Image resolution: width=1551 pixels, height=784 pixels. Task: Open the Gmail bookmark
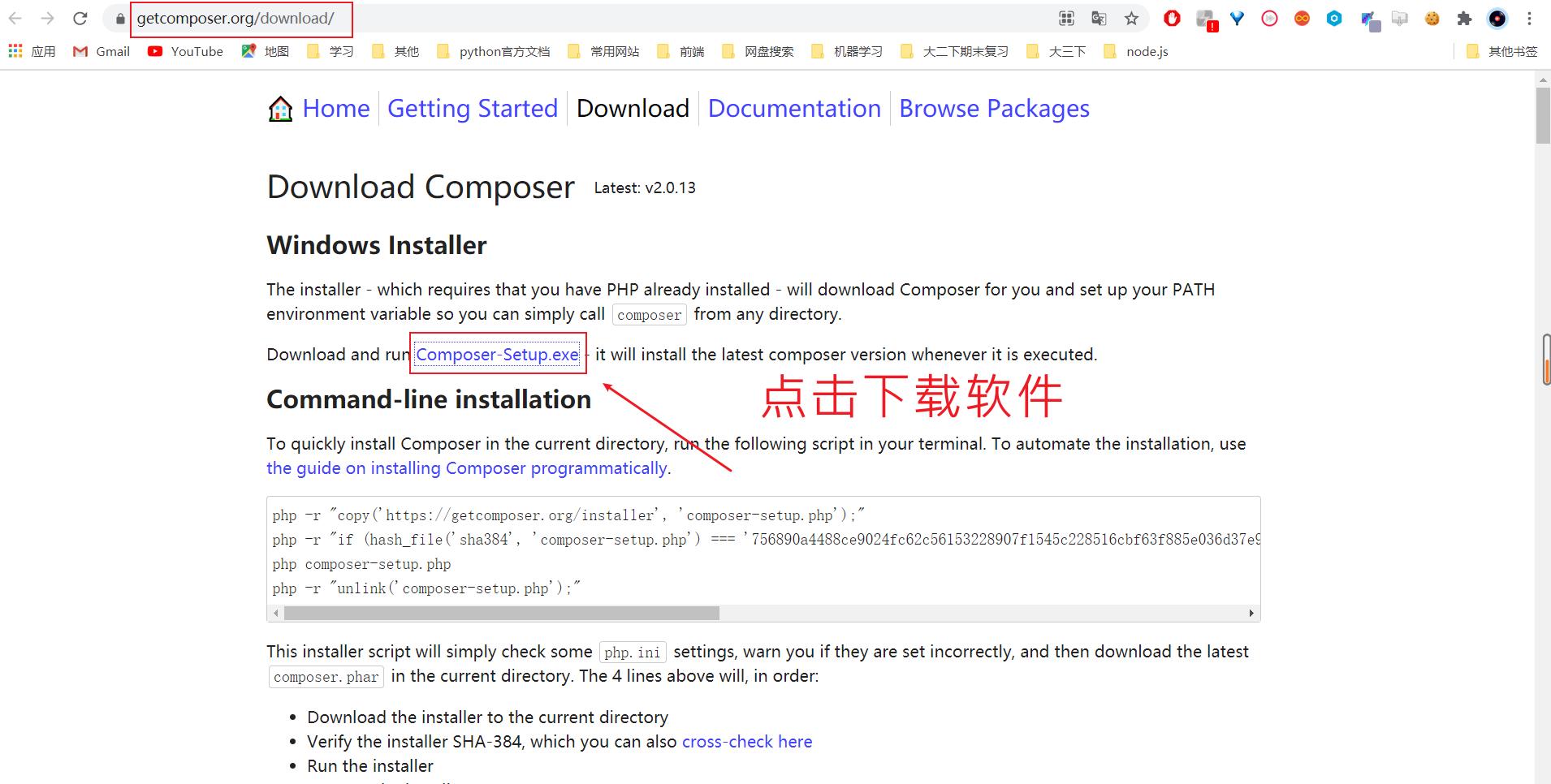102,51
